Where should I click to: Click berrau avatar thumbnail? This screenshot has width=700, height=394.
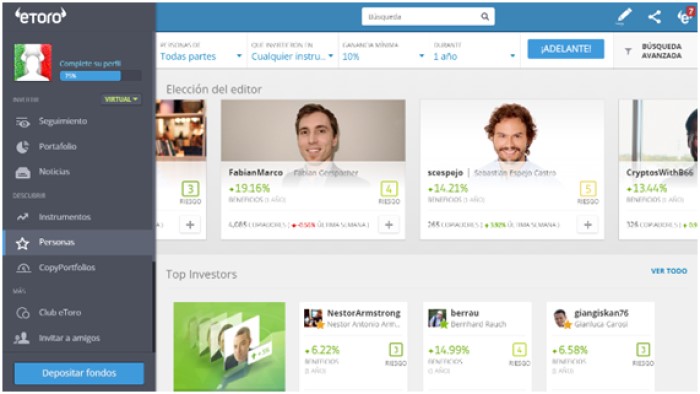pos(437,318)
